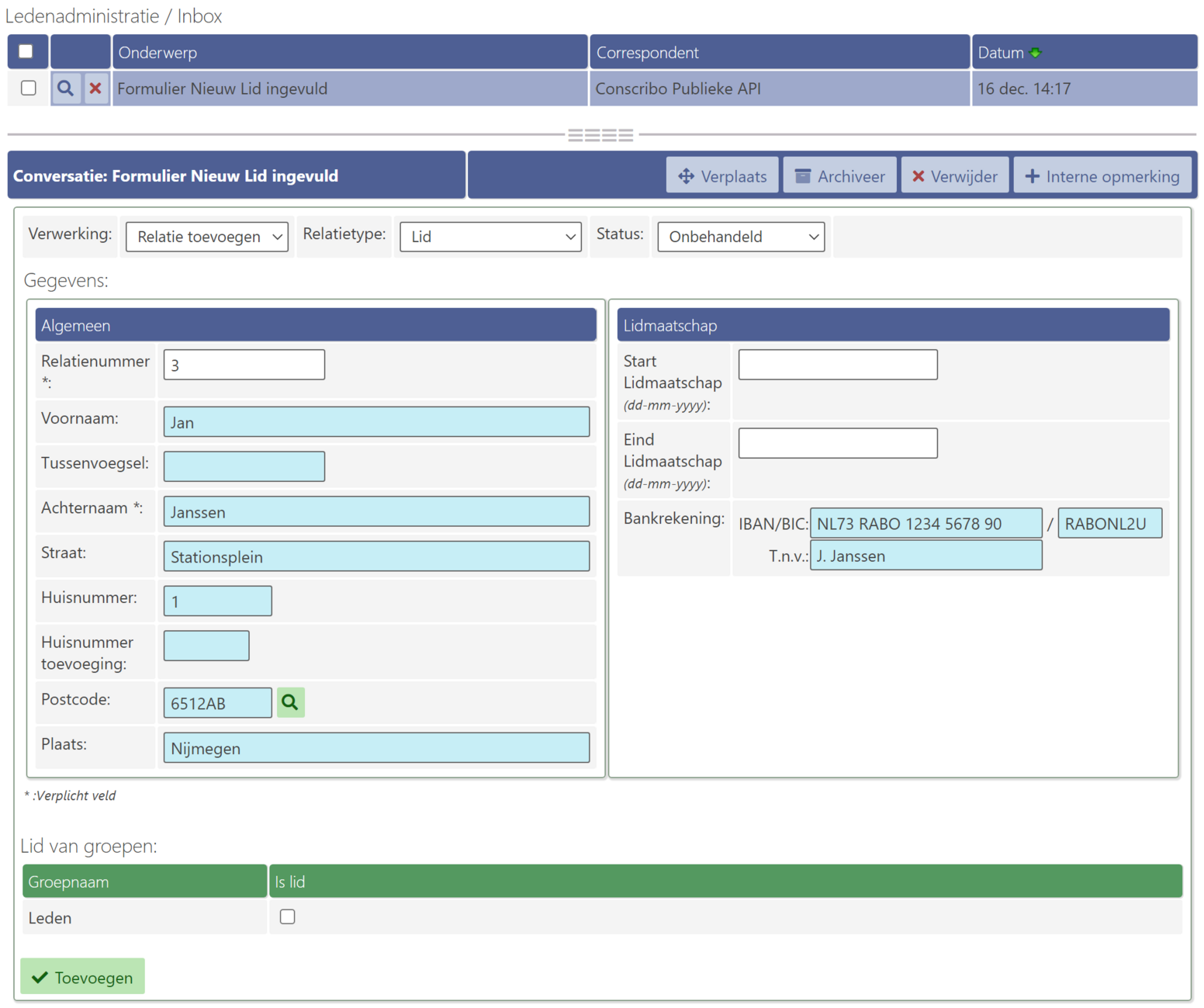Image resolution: width=1204 pixels, height=1008 pixels.
Task: Click 'Conscribo Publieke API' correspondent cell
Action: [x=780, y=88]
